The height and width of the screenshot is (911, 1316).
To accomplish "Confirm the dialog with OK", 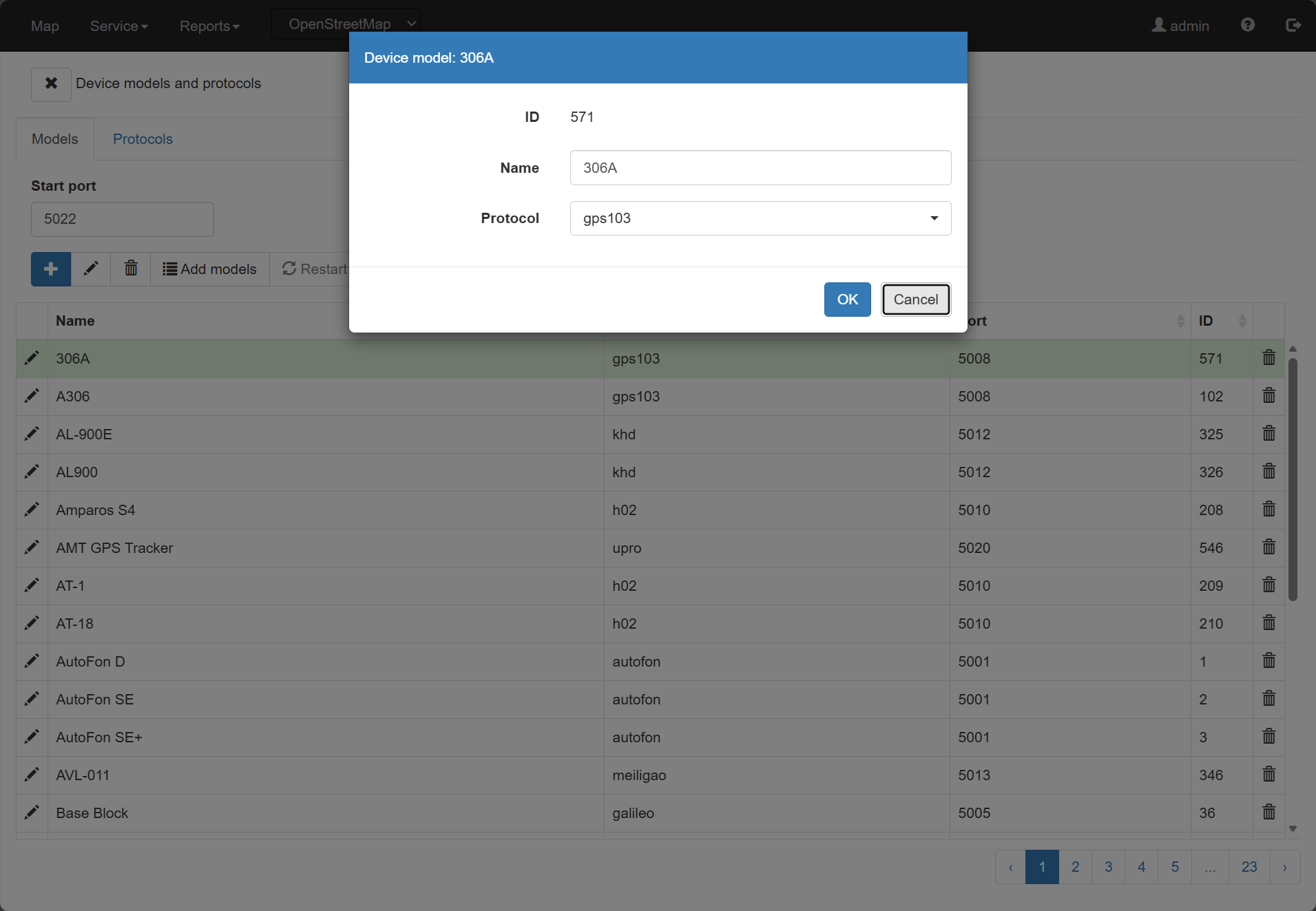I will pos(848,300).
